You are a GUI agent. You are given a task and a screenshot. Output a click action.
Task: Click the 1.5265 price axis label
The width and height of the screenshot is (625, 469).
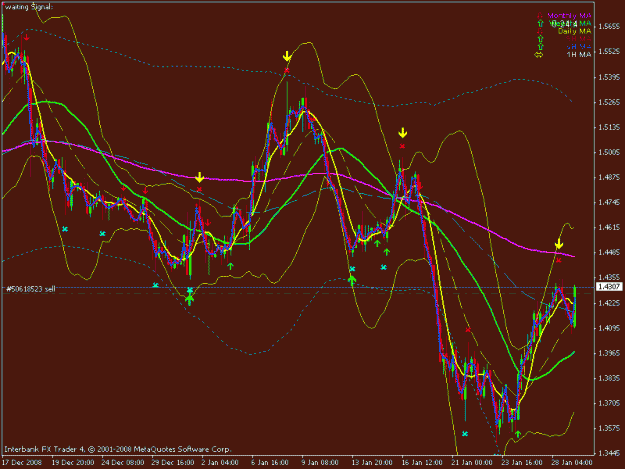609,102
